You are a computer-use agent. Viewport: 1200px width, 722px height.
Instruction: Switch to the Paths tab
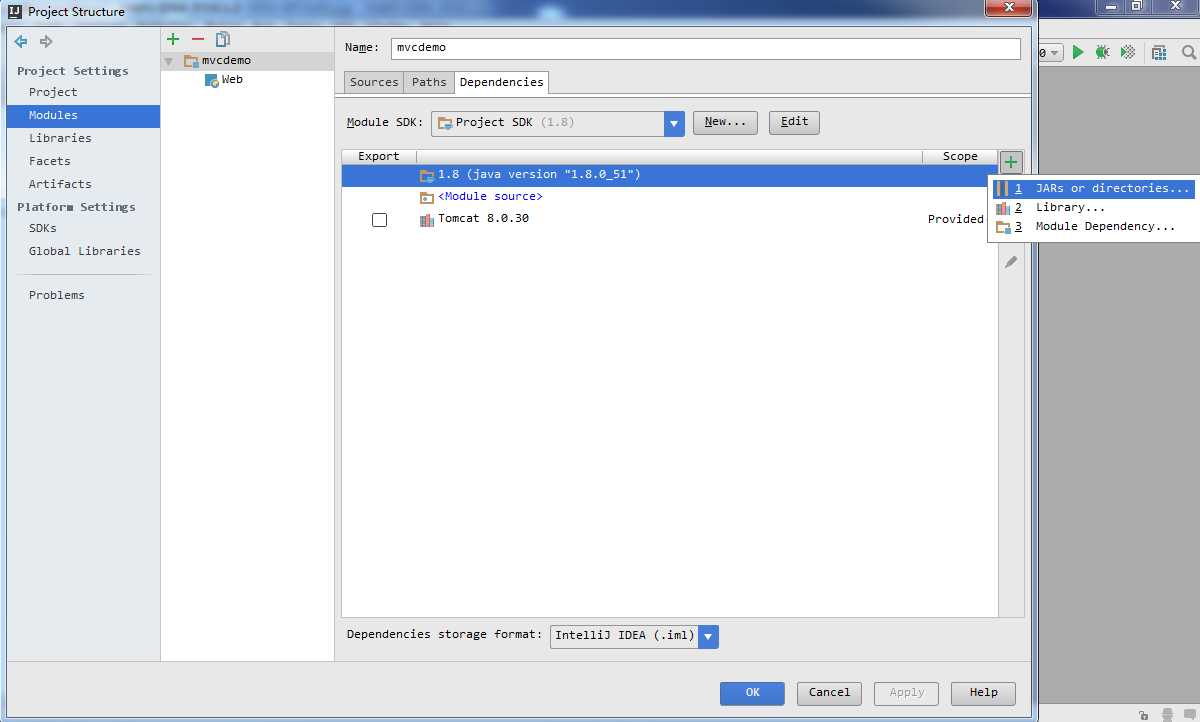pos(429,82)
